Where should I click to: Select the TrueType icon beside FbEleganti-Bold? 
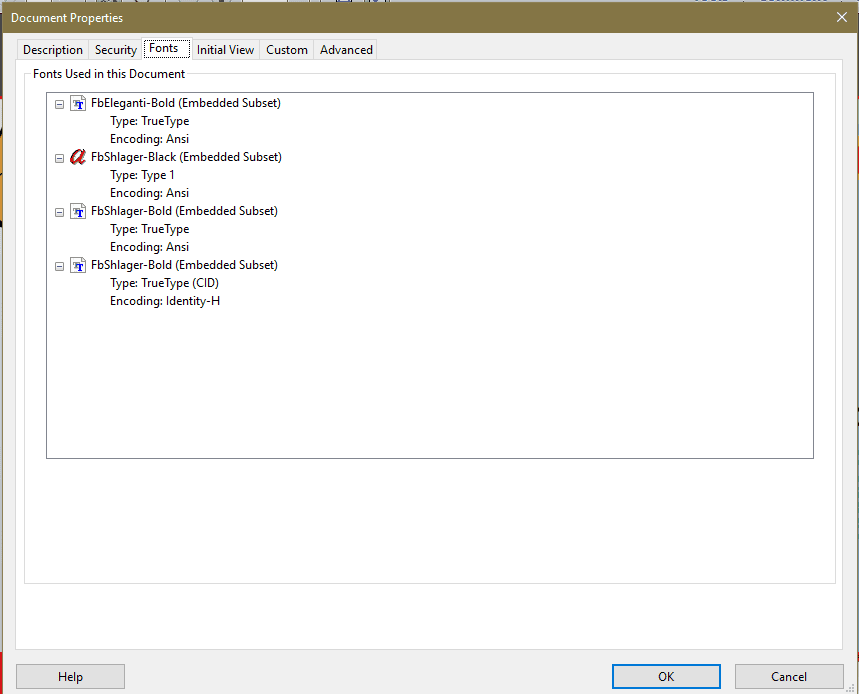pos(78,104)
